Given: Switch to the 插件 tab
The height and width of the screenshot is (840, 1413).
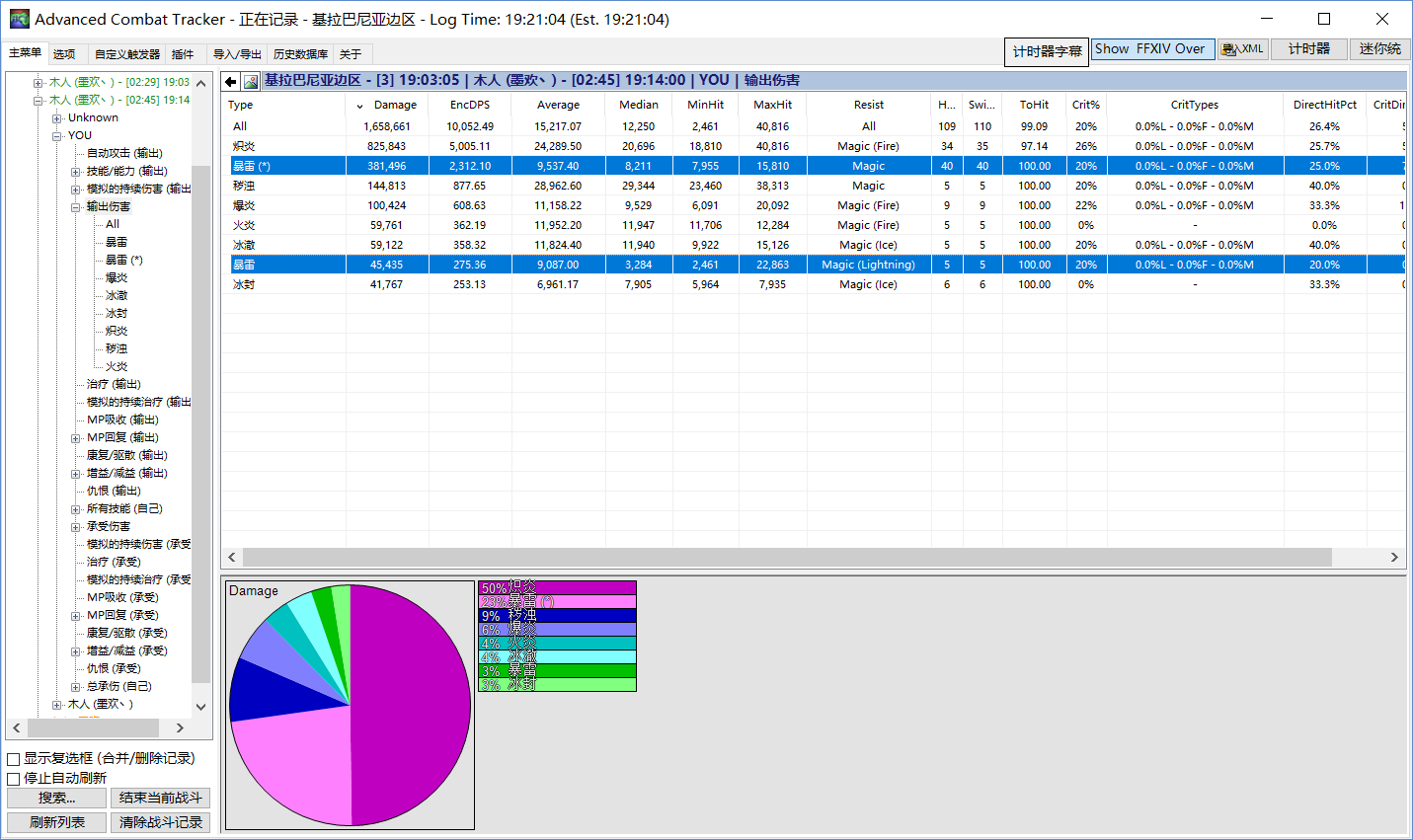Looking at the screenshot, I should (183, 54).
